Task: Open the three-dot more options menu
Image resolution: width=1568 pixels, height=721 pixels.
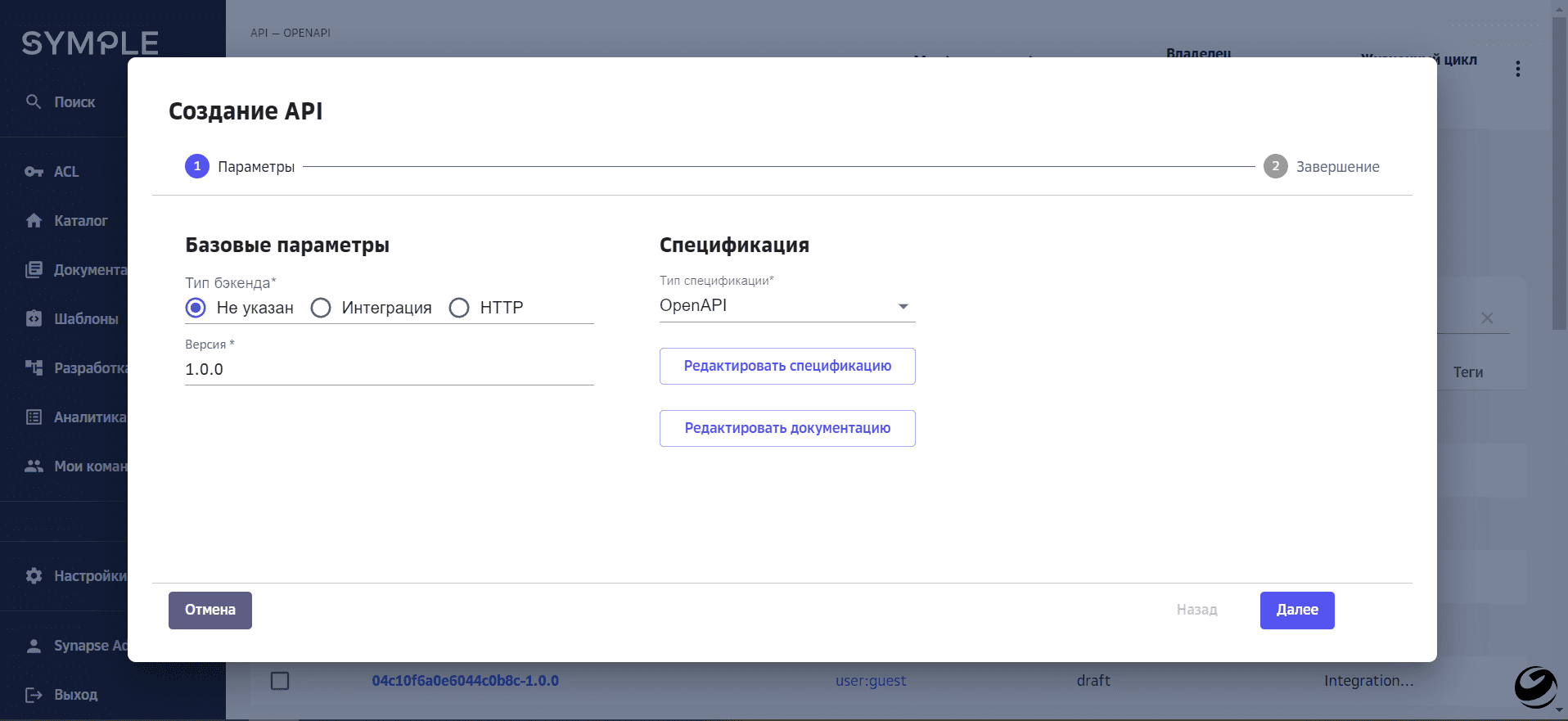Action: tap(1517, 69)
